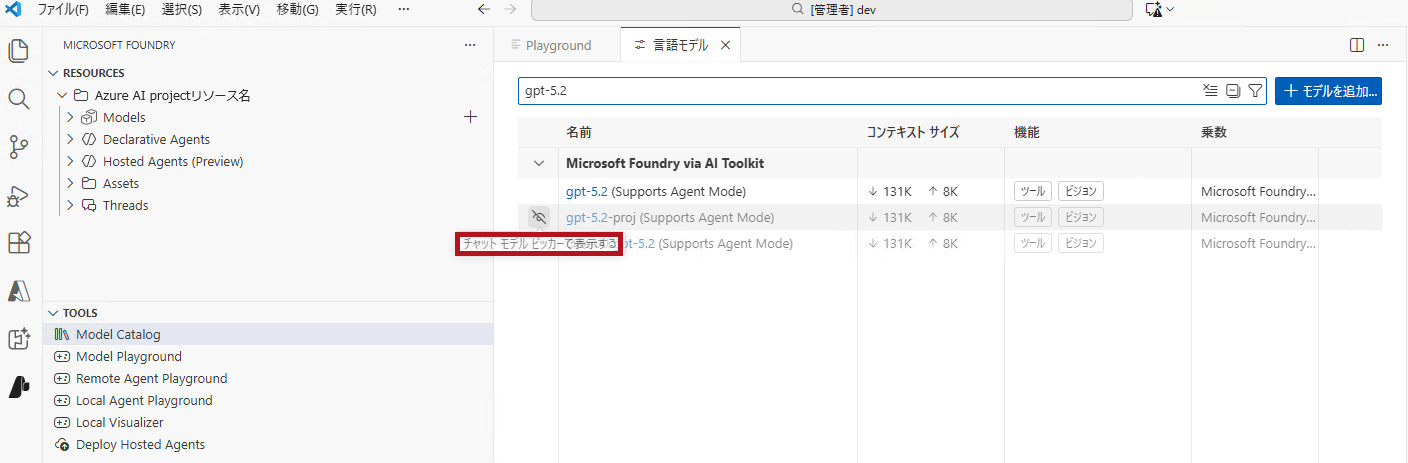Click ビジョン badge in gpt-5.2-proj row
The width and height of the screenshot is (1408, 463).
point(1080,217)
